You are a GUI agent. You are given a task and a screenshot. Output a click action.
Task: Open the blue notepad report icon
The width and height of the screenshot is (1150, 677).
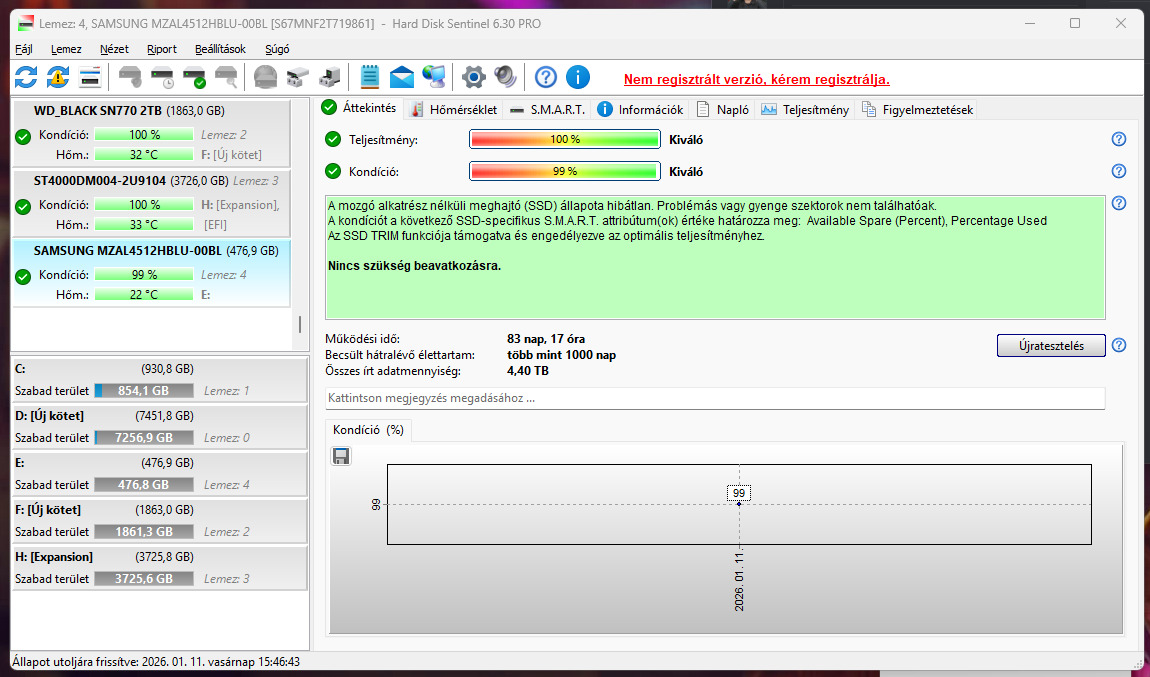(x=370, y=76)
